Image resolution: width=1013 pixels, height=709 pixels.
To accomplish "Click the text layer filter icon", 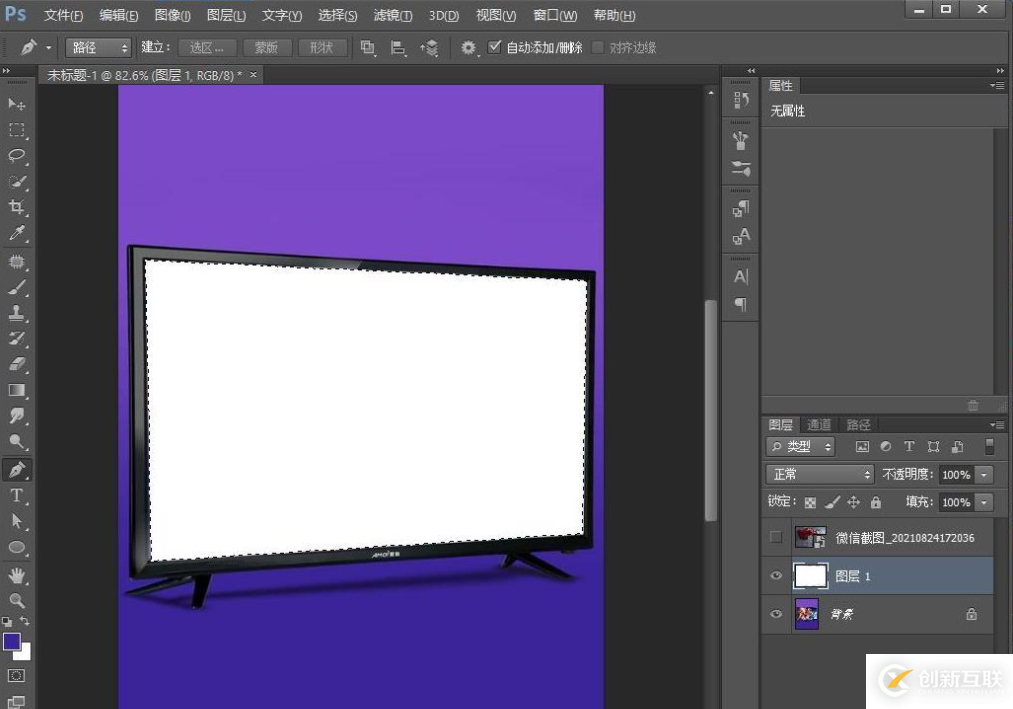I will [909, 447].
